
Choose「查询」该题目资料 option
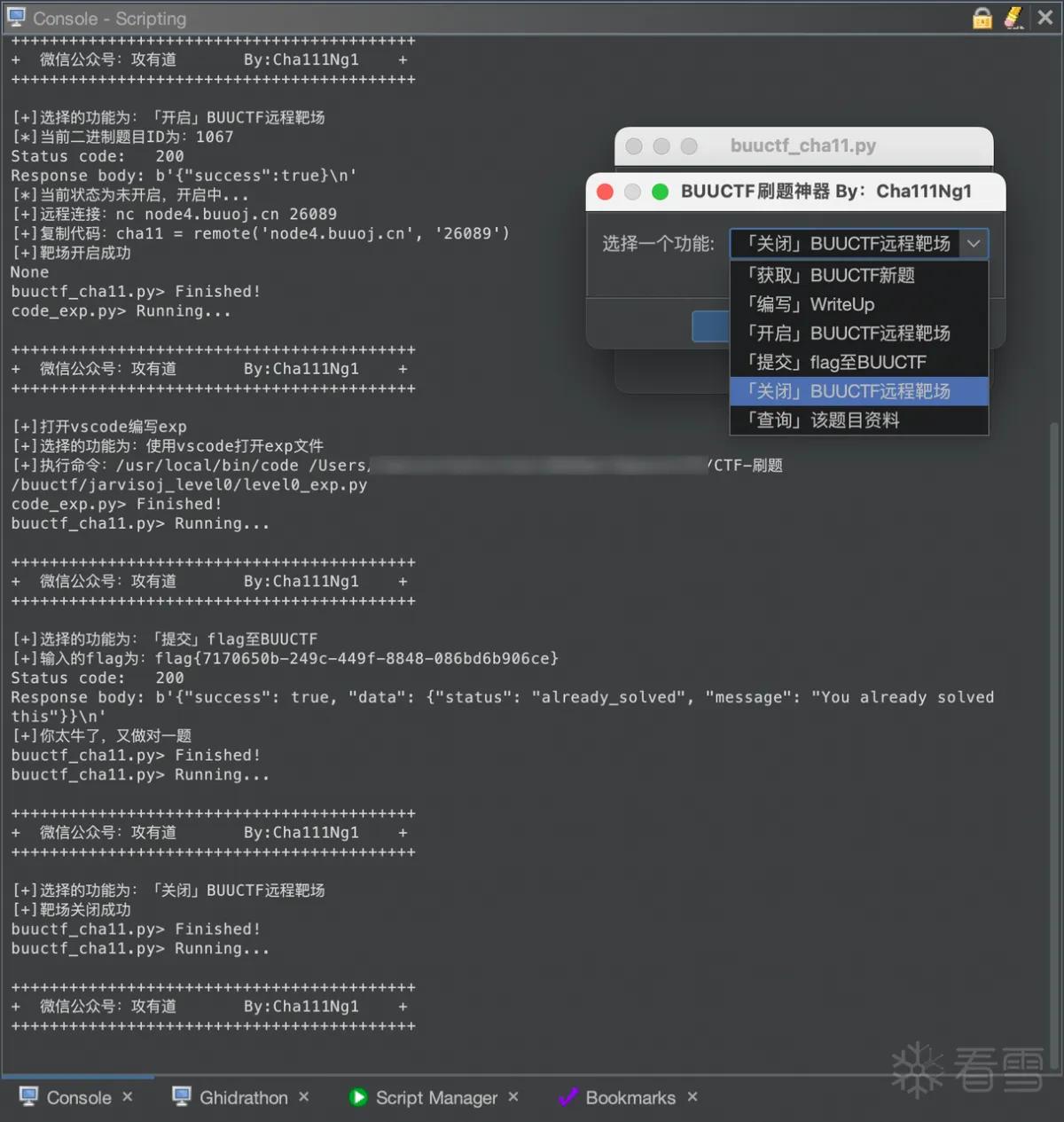858,420
